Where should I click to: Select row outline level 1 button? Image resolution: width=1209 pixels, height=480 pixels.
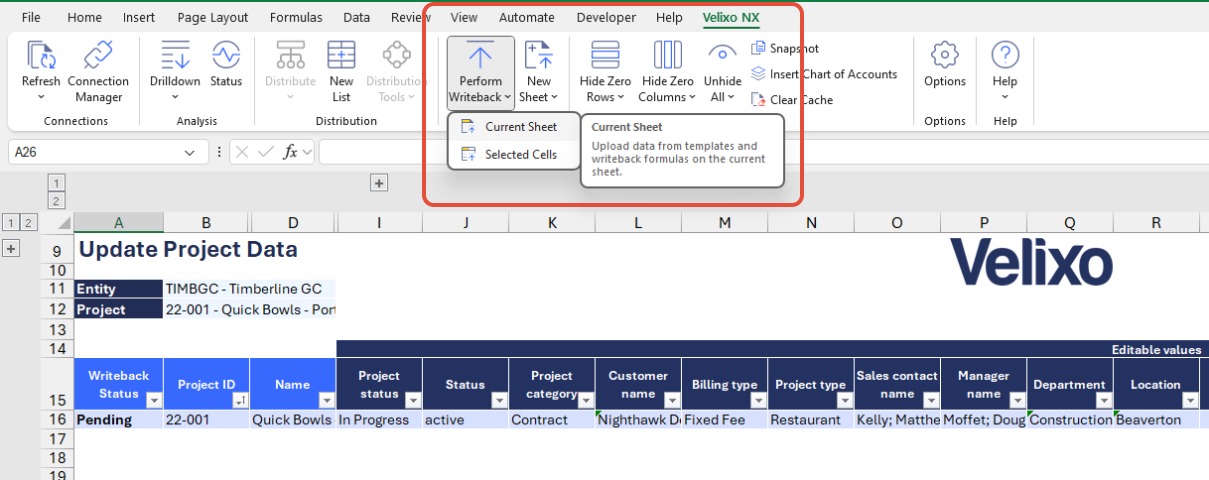click(11, 222)
